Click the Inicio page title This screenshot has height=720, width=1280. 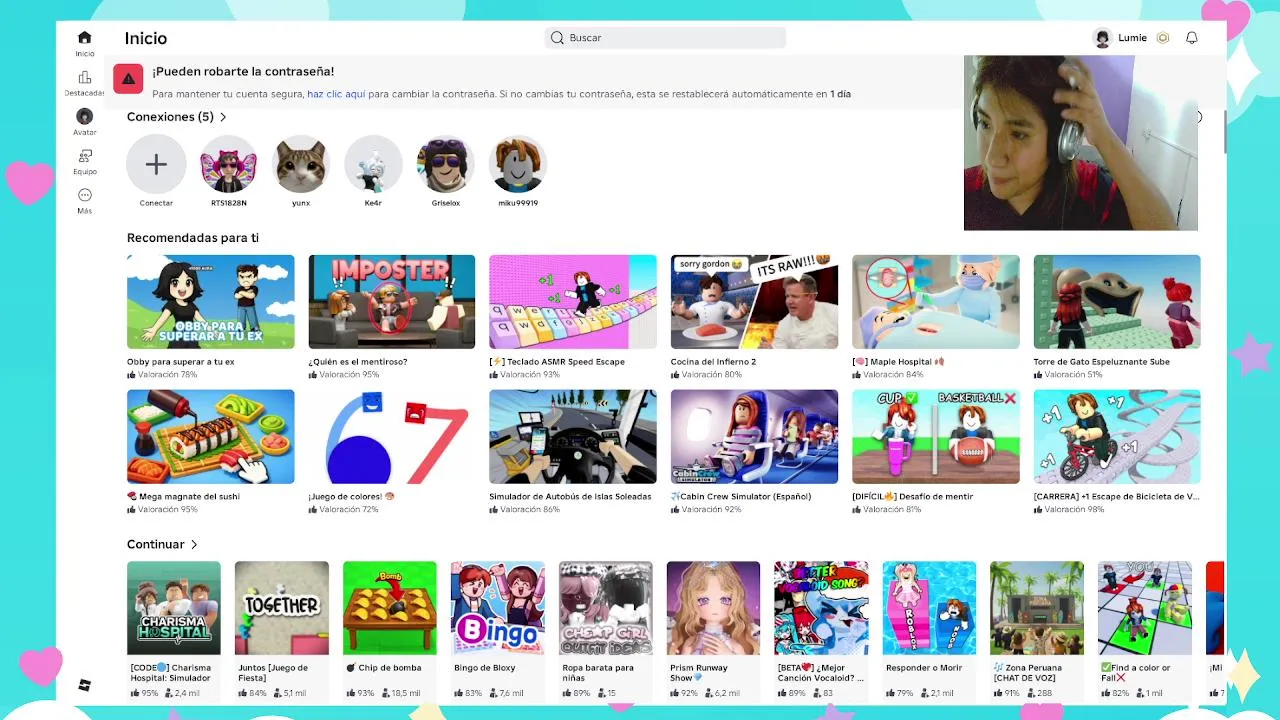click(146, 38)
